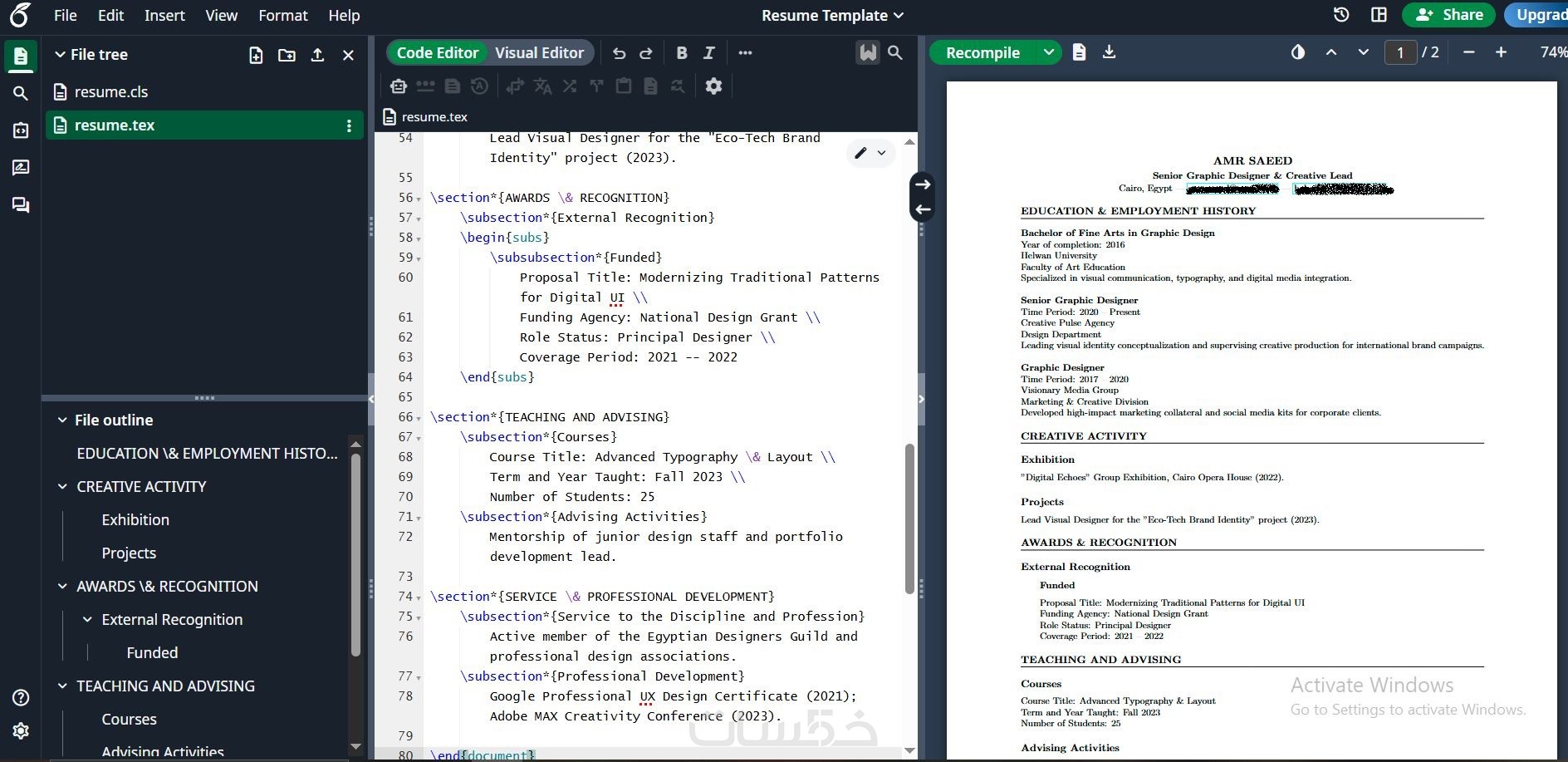Toggle the bookmark-style highlight button beside search
Image resolution: width=1568 pixels, height=762 pixels.
tap(868, 53)
